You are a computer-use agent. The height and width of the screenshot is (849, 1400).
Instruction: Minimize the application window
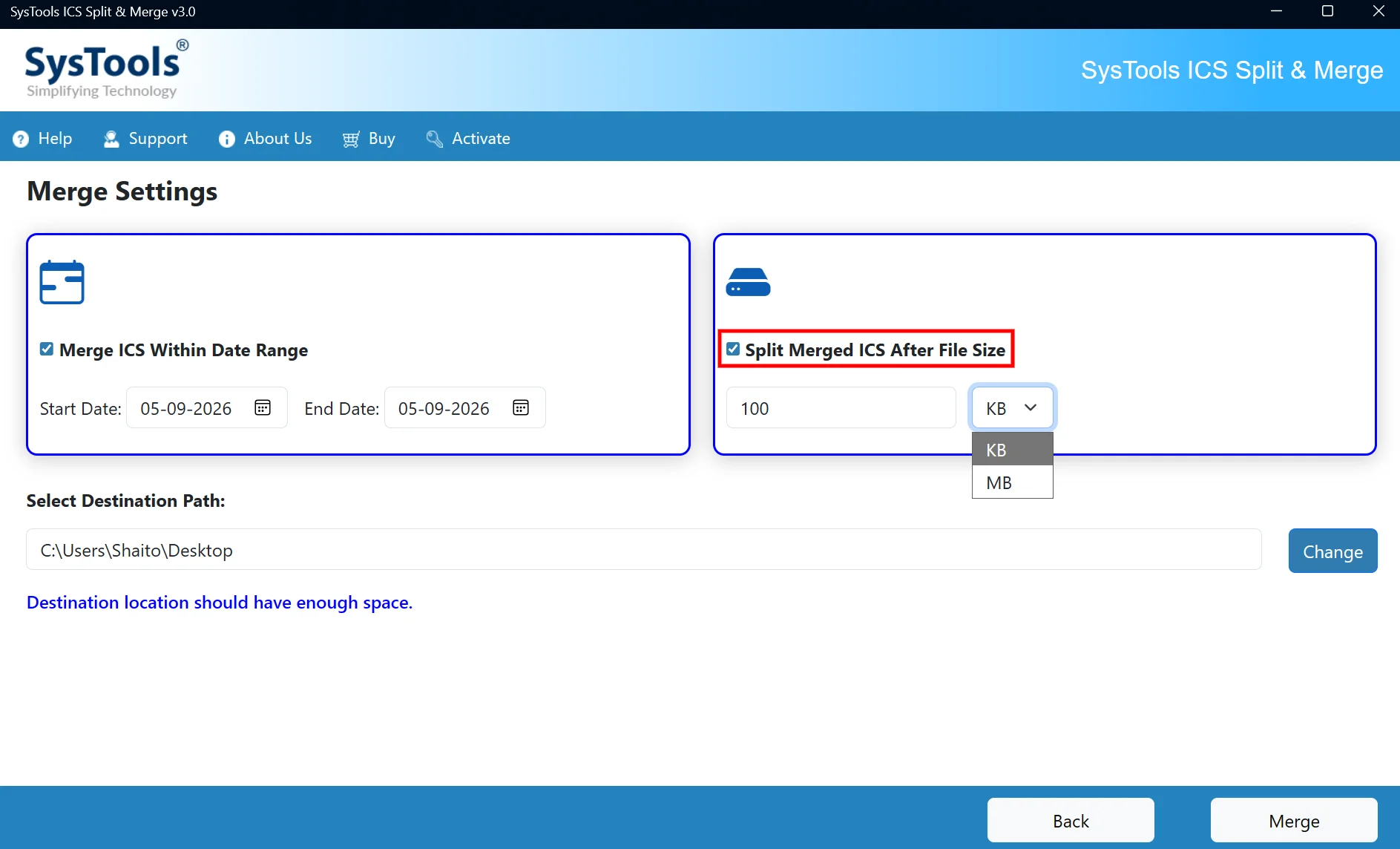[1276, 11]
